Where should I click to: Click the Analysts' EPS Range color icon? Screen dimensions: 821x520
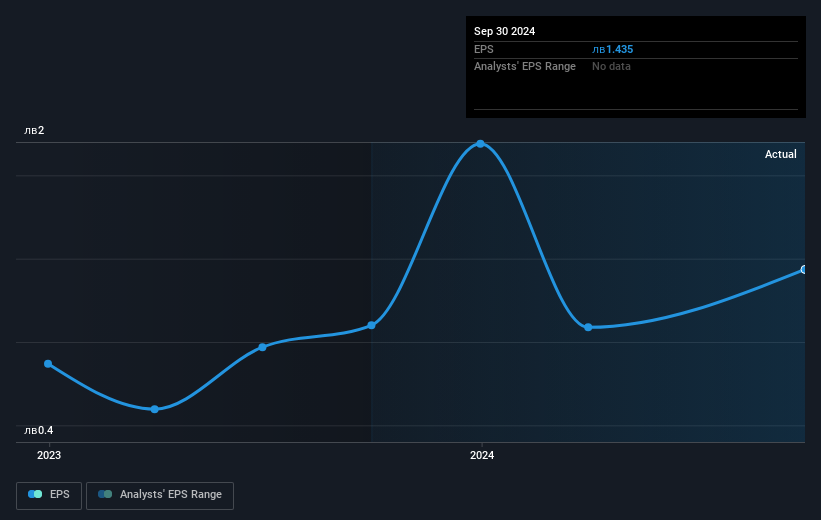click(x=105, y=494)
